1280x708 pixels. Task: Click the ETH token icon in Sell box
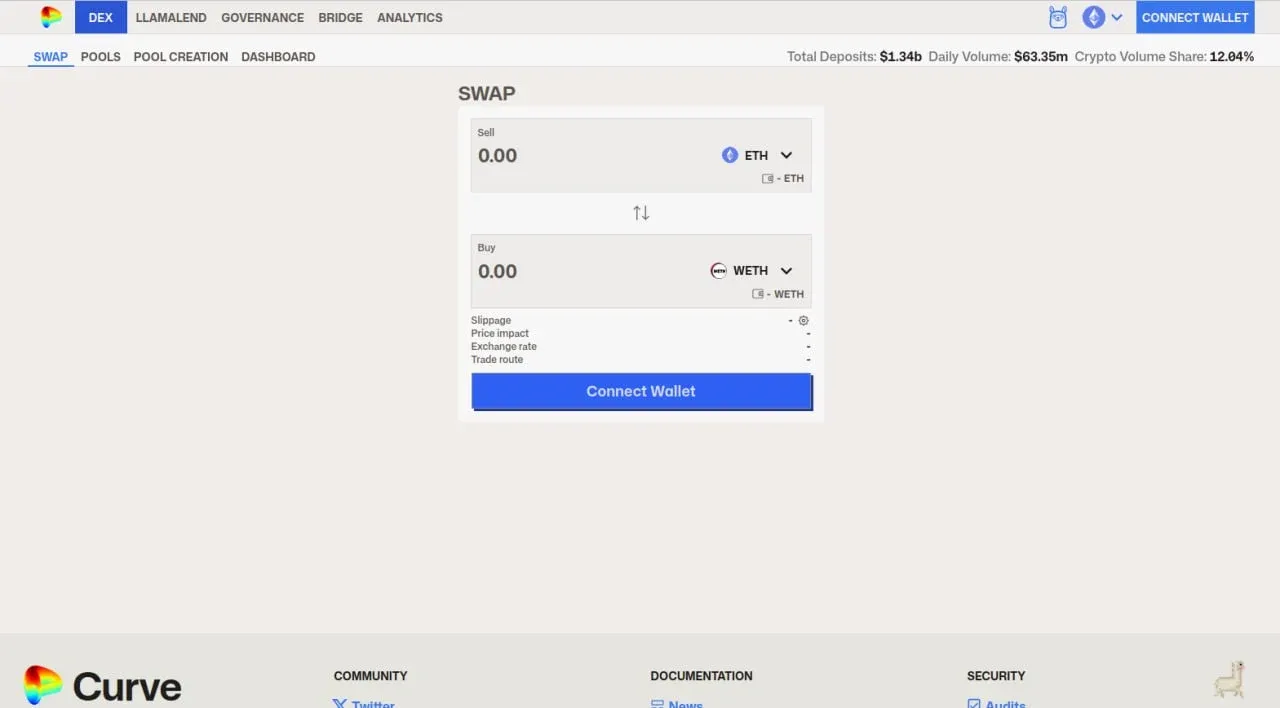pos(730,155)
